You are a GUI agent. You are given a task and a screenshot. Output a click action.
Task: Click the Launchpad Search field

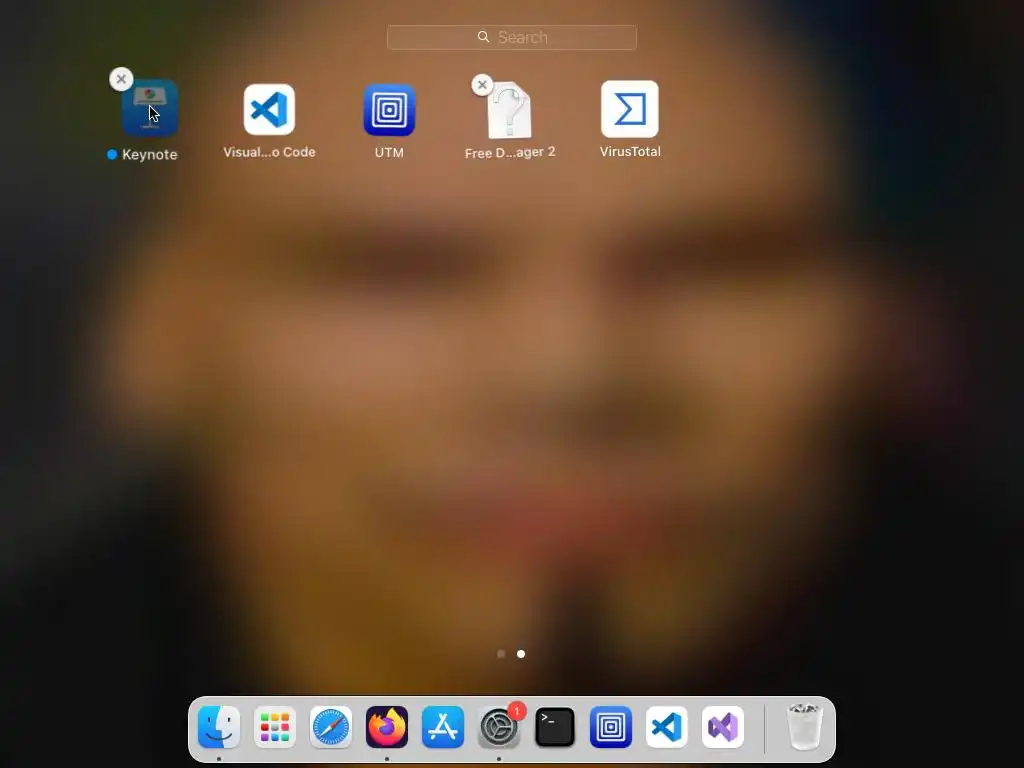(511, 37)
